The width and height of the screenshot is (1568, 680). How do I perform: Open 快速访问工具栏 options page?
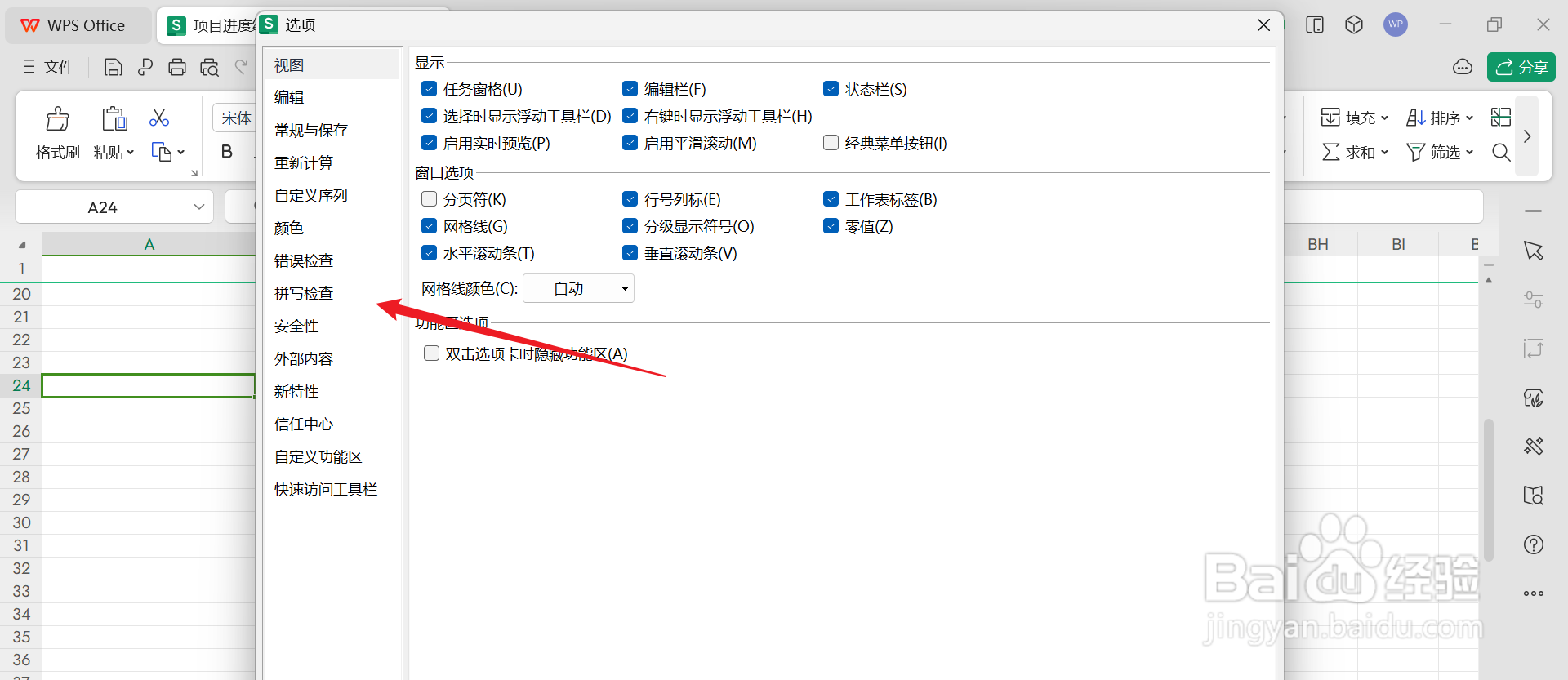pos(331,489)
